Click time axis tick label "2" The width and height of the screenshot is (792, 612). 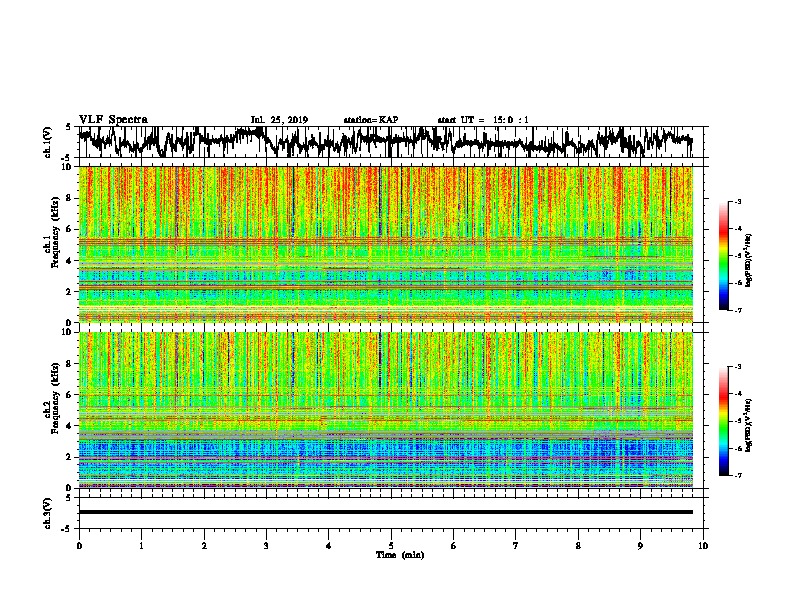tap(204, 546)
